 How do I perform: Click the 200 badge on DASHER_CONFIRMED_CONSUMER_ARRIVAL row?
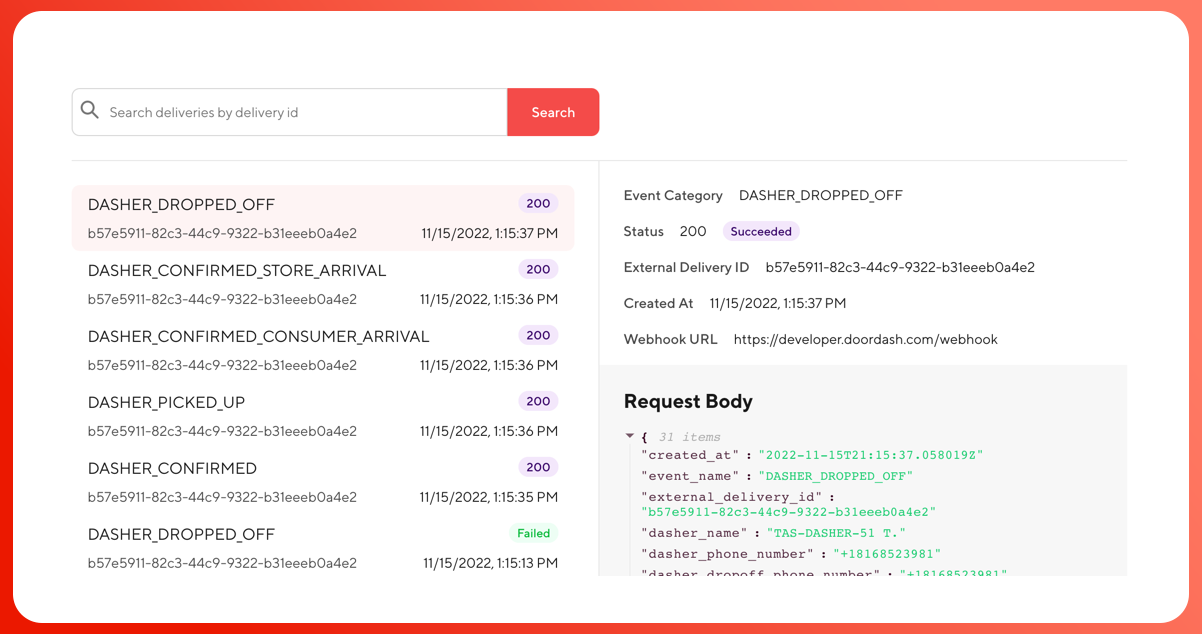click(x=538, y=336)
